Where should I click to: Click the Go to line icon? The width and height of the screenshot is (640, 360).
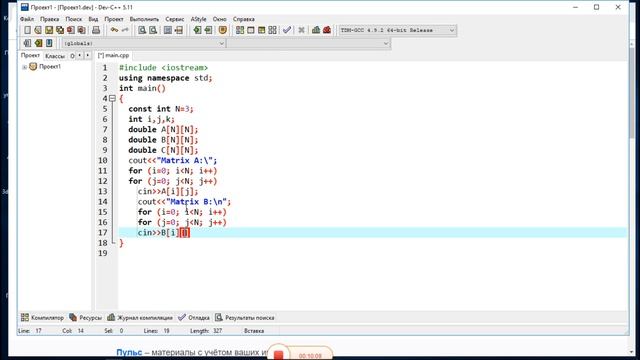point(178,30)
